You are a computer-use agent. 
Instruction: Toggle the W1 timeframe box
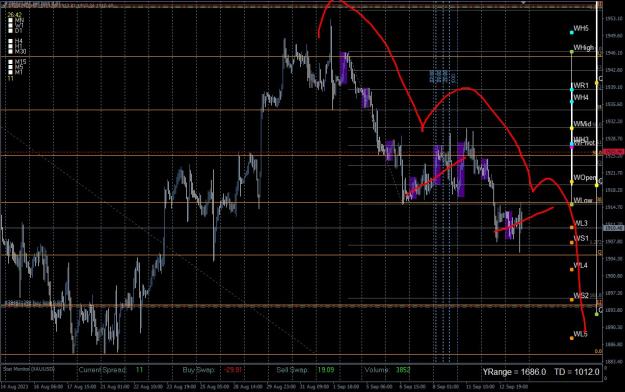[10, 25]
